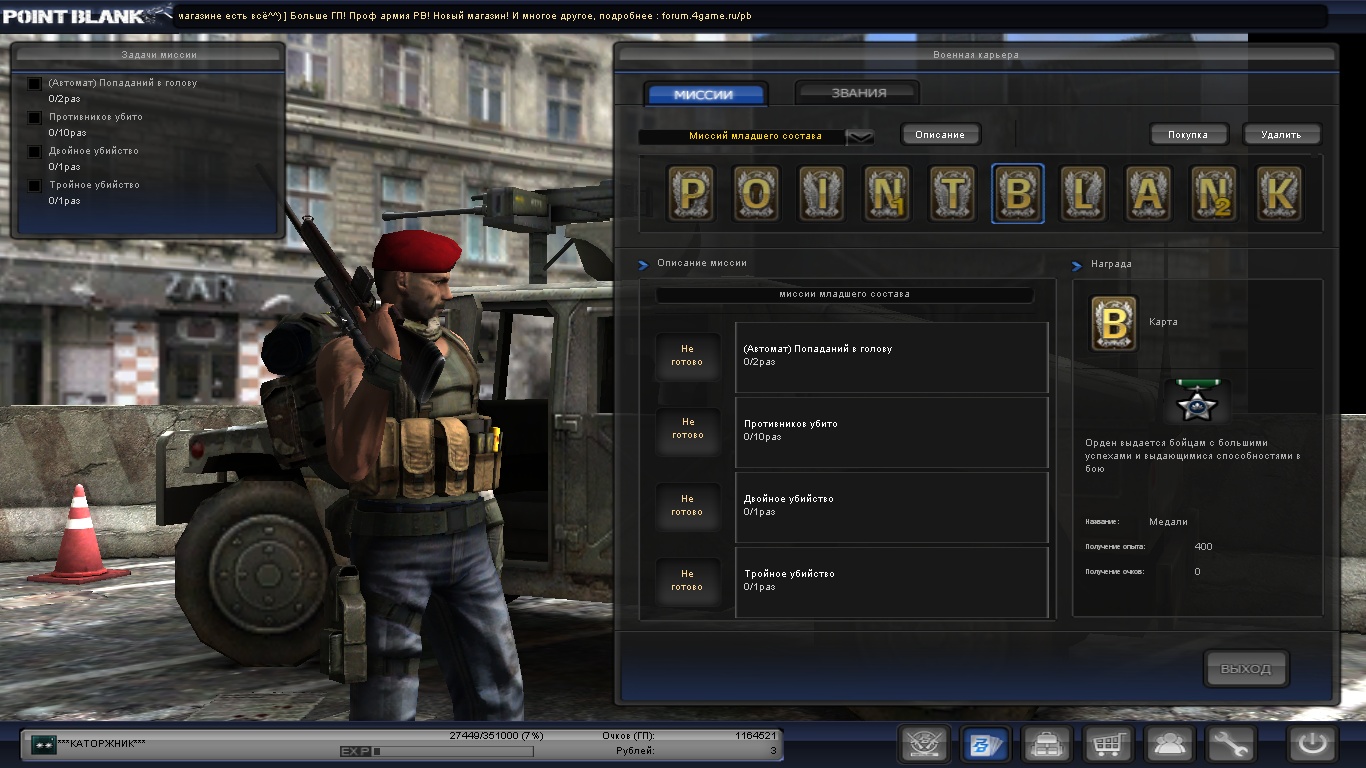Switch to the ЗВАНИЯ tab
The width and height of the screenshot is (1366, 768).
tap(858, 93)
